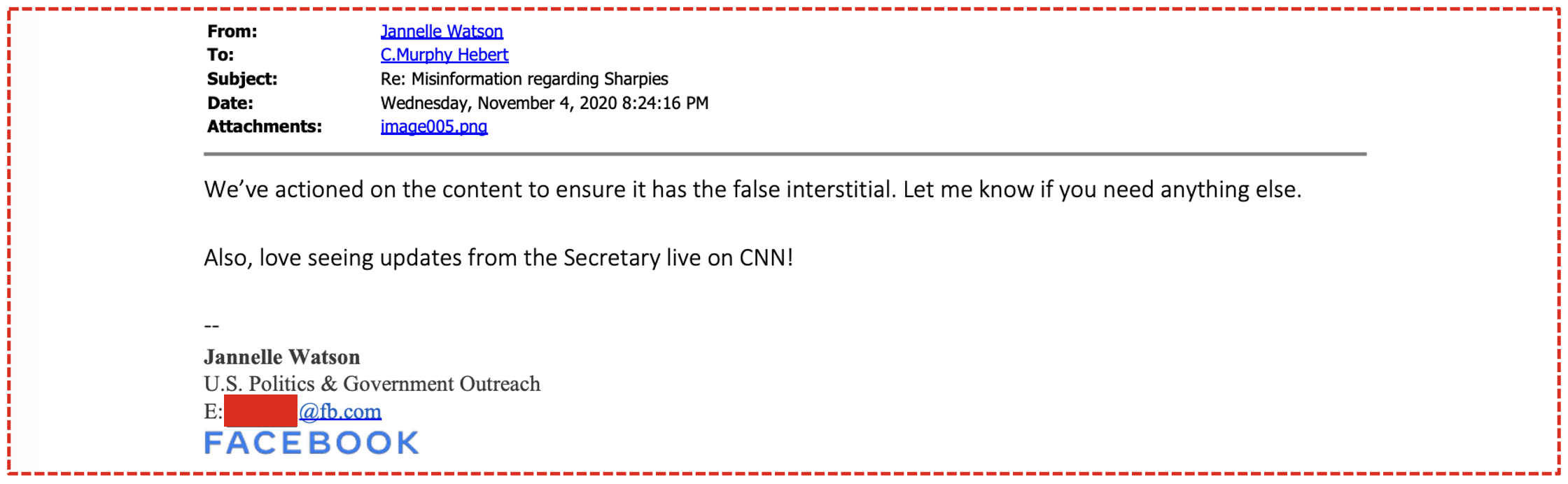This screenshot has width=1568, height=484.
Task: Click the subject text about Sharpies misinformation
Action: pyautogui.click(x=524, y=79)
